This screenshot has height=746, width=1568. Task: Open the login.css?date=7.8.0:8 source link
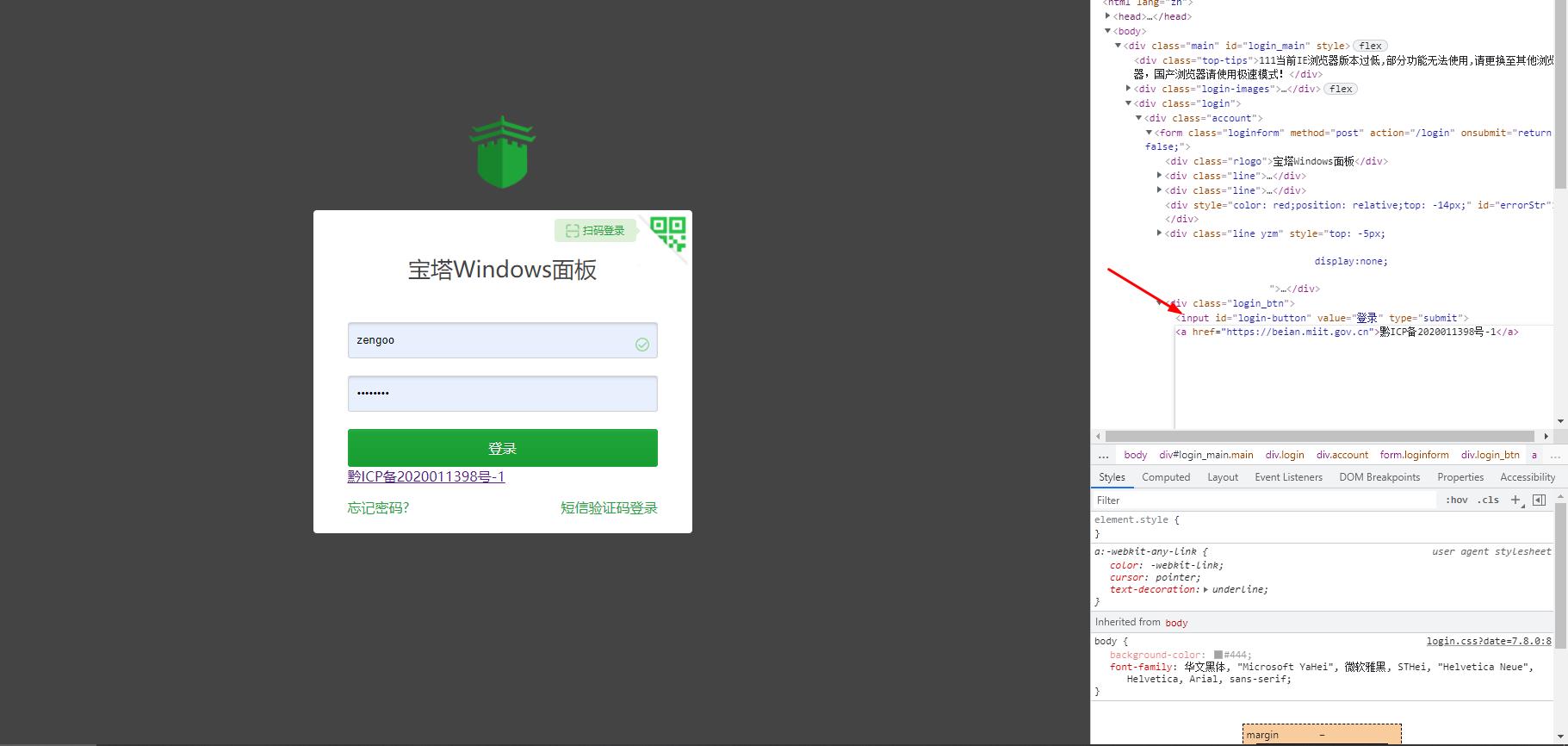point(1489,641)
